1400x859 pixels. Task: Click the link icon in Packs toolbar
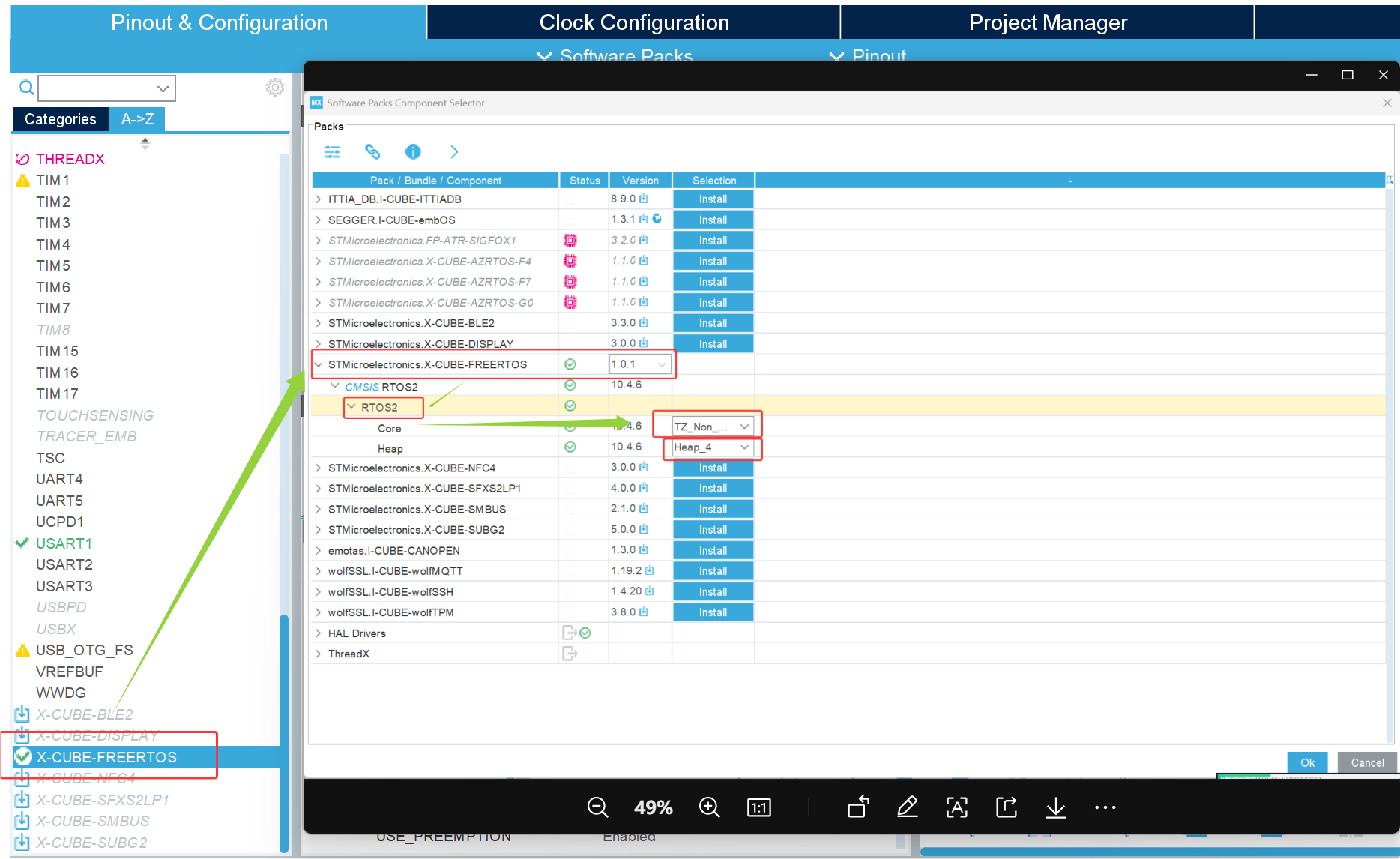tap(372, 152)
